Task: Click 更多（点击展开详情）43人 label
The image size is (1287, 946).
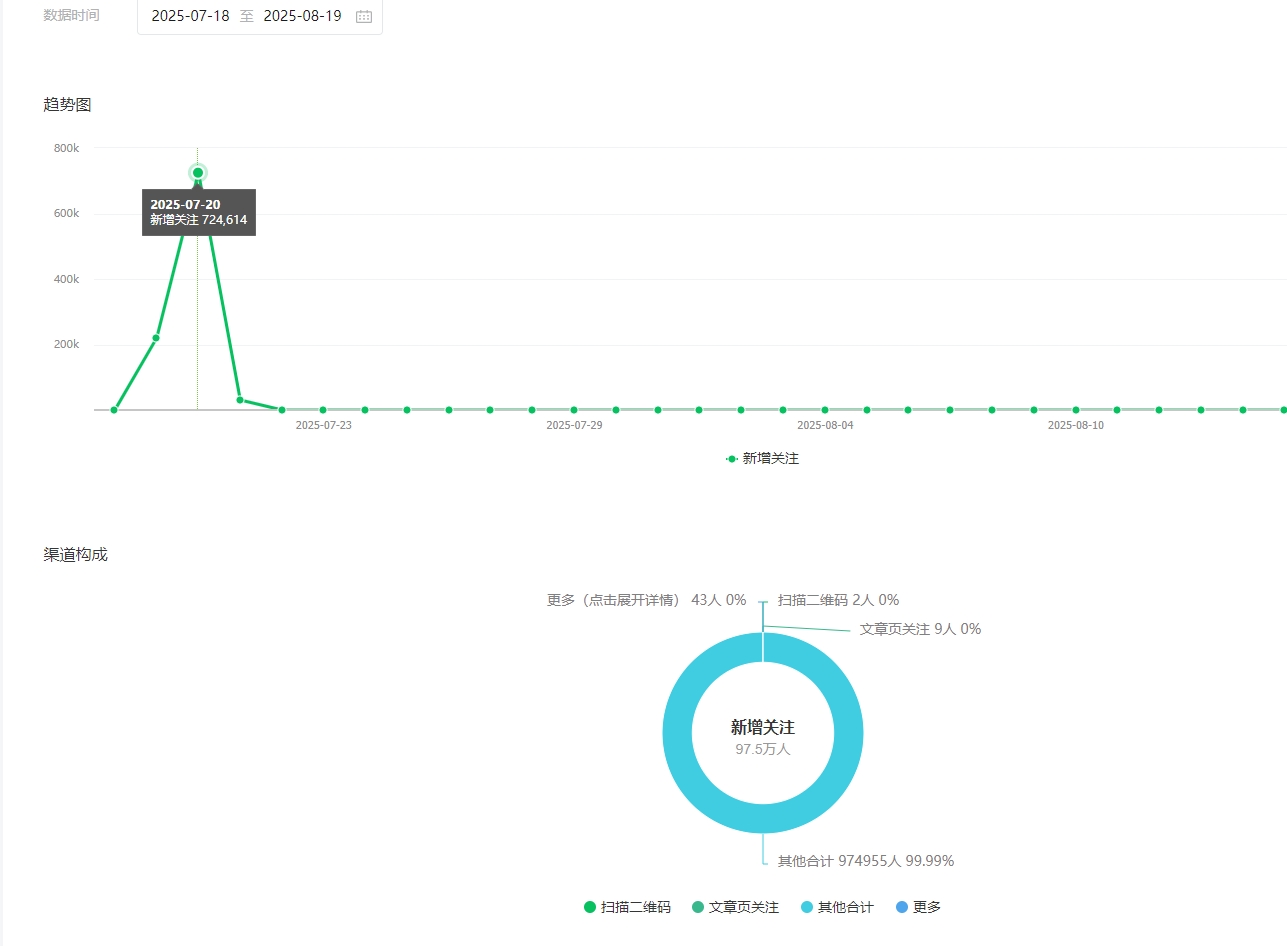Action: [646, 600]
